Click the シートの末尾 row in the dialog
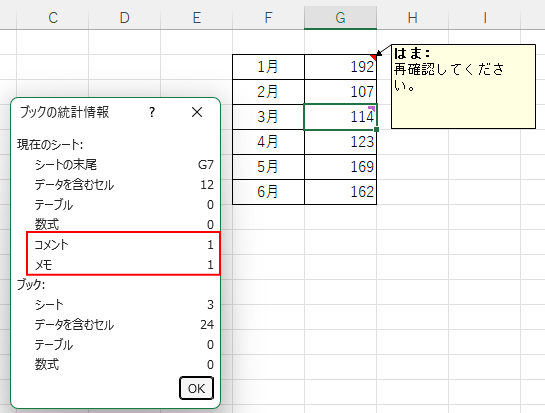 point(124,165)
